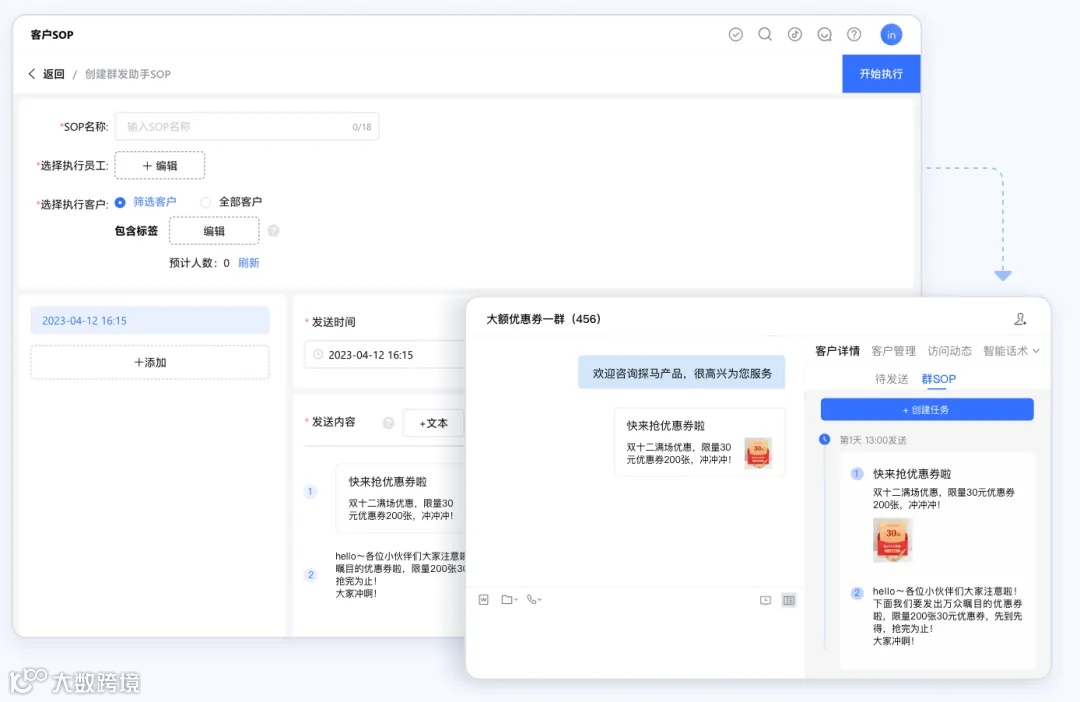The width and height of the screenshot is (1080, 702).
Task: Click the 创建任务 button
Action: [x=927, y=409]
